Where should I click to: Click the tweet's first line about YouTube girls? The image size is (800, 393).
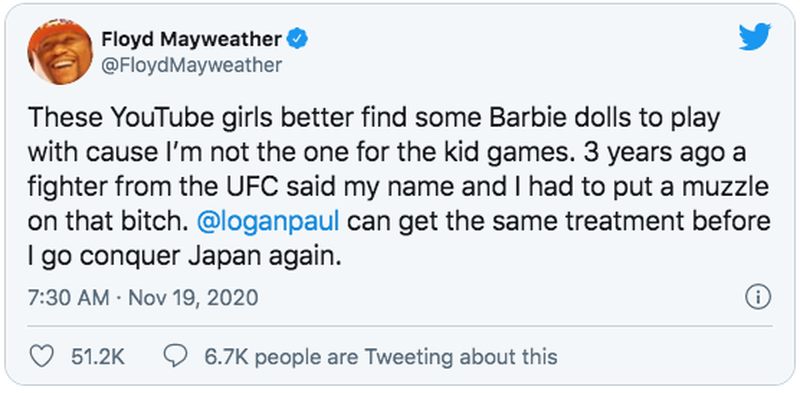pyautogui.click(x=373, y=119)
